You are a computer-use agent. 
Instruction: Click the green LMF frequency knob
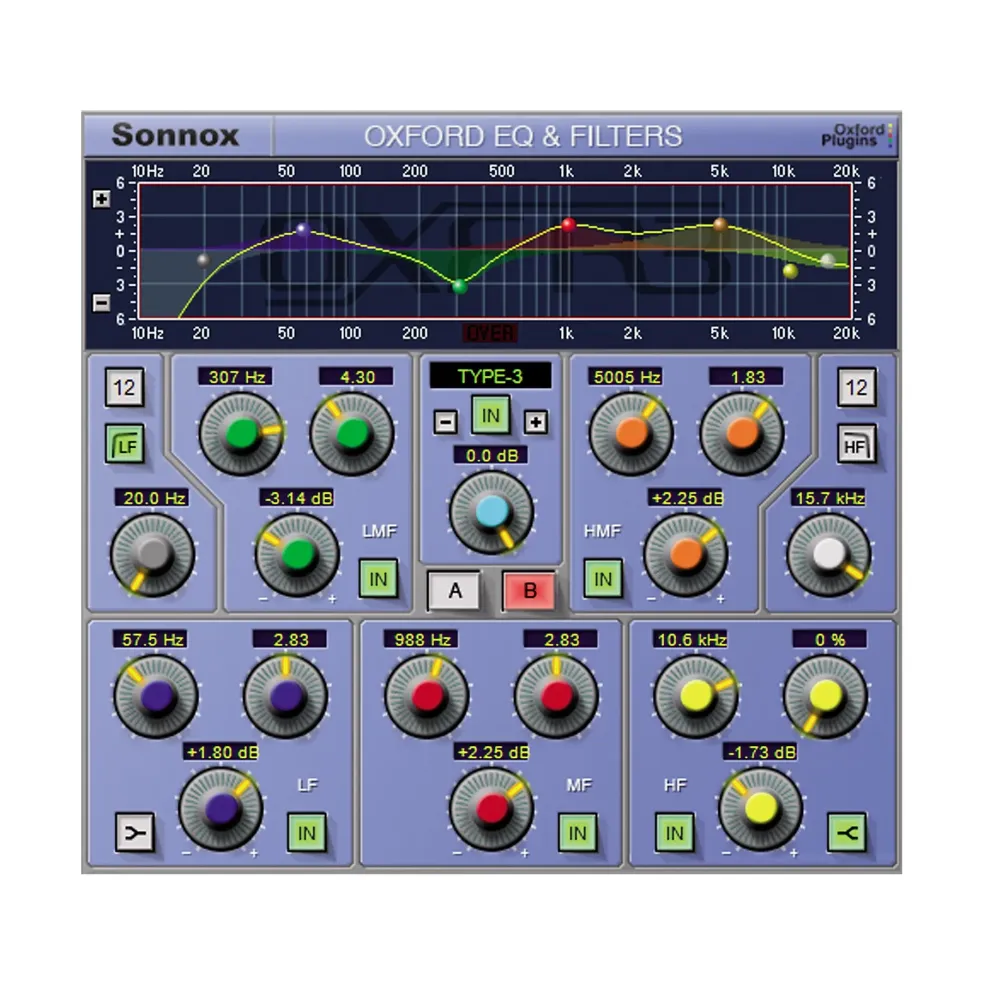[241, 433]
